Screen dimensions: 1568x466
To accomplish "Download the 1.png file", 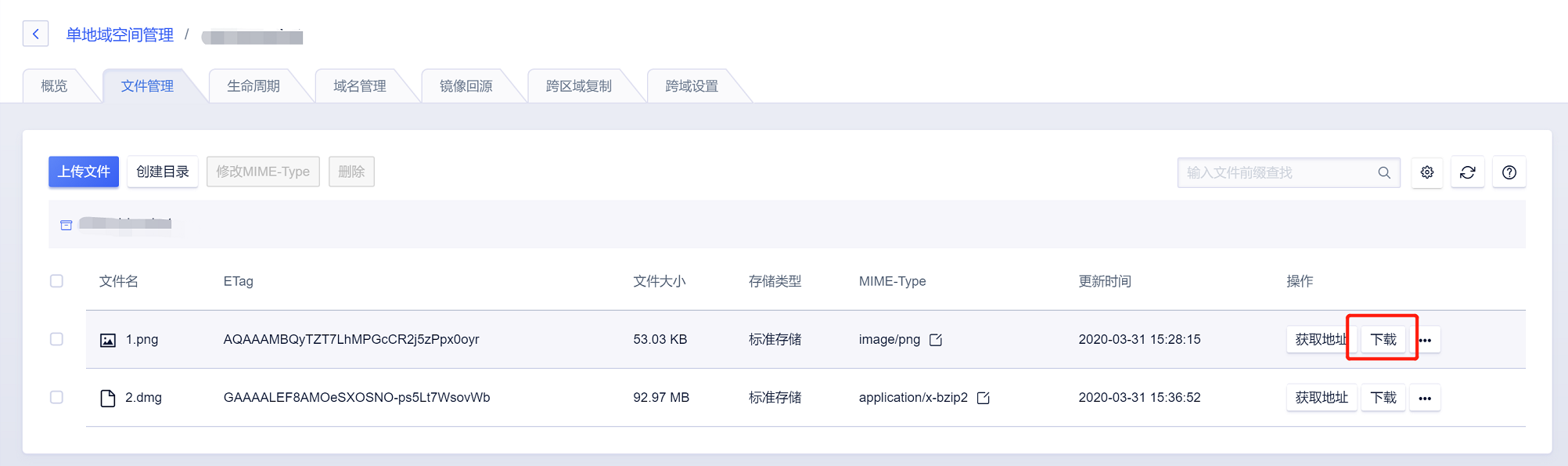I will [x=1383, y=339].
